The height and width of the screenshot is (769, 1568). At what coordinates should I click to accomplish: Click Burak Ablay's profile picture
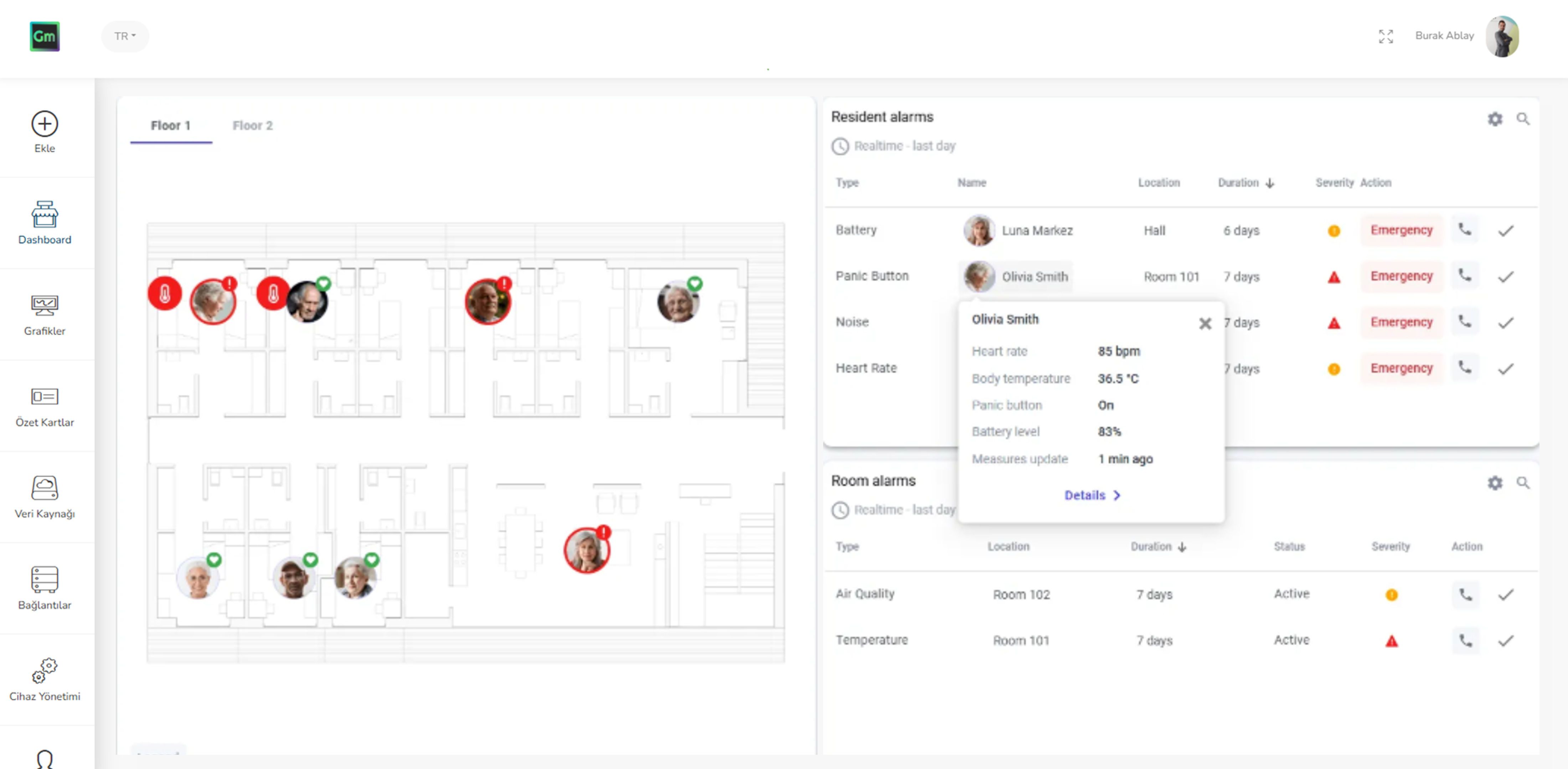click(x=1503, y=36)
